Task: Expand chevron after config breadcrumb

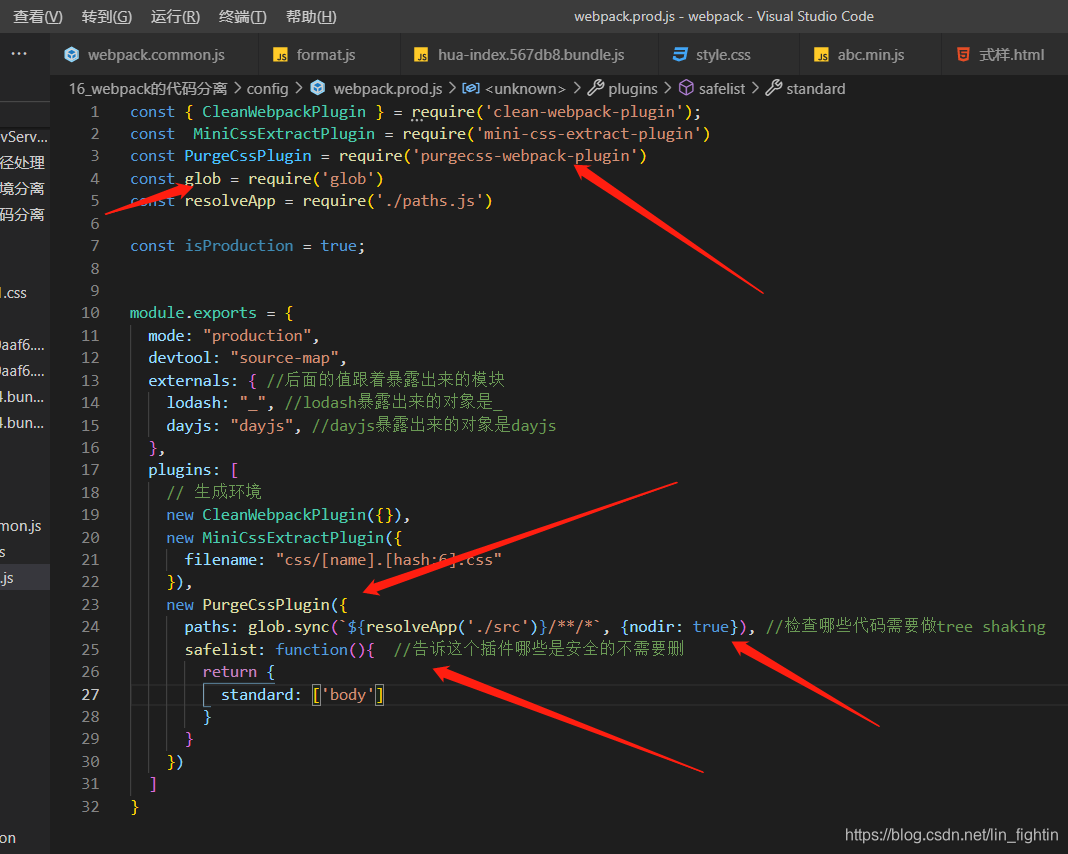Action: [x=298, y=89]
